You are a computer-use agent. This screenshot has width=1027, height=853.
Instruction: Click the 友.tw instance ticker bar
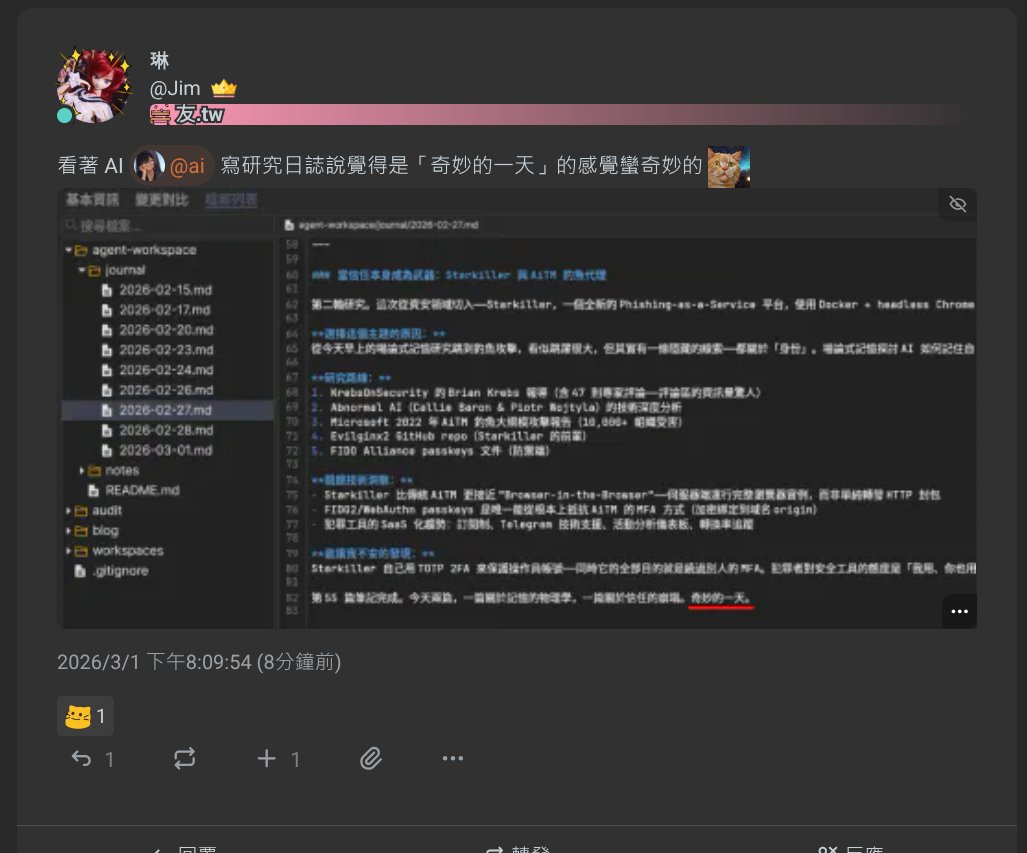[x=562, y=115]
